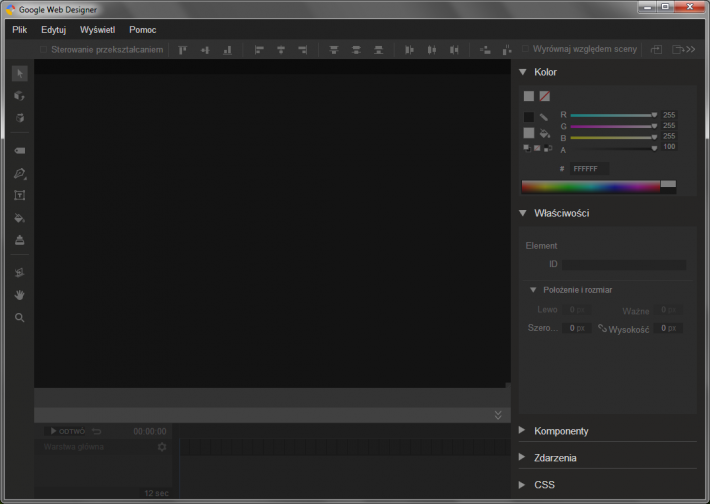
Task: Click the align horizontal centers icon
Action: pyautogui.click(x=281, y=50)
